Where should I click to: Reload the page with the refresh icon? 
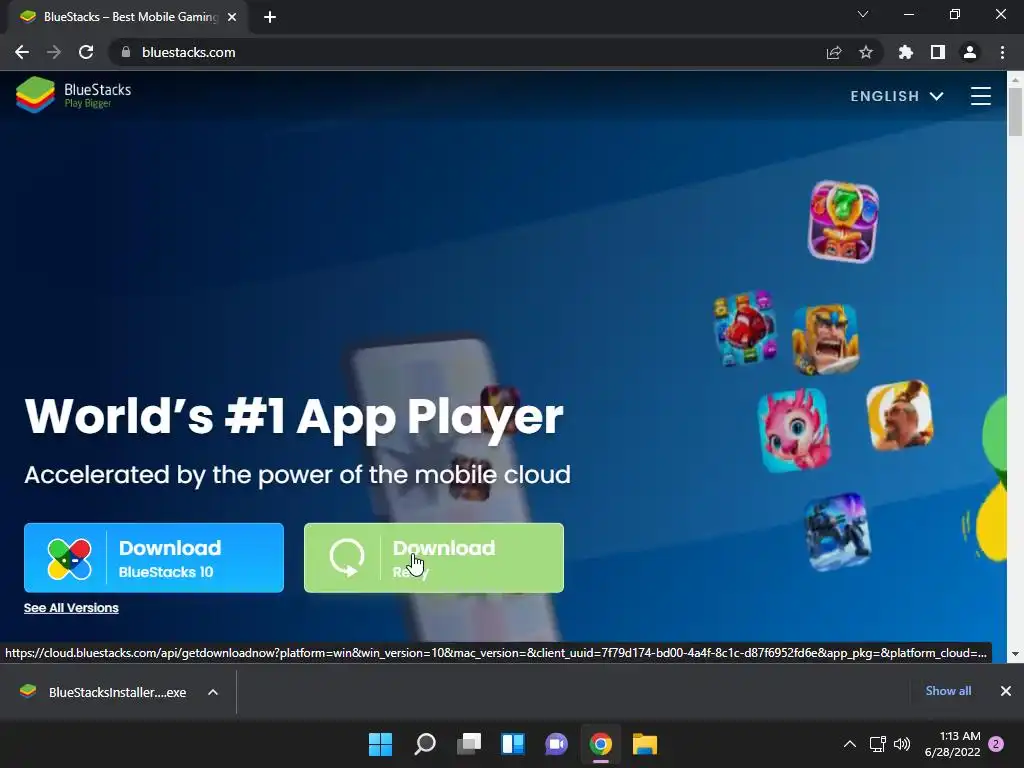click(x=86, y=52)
